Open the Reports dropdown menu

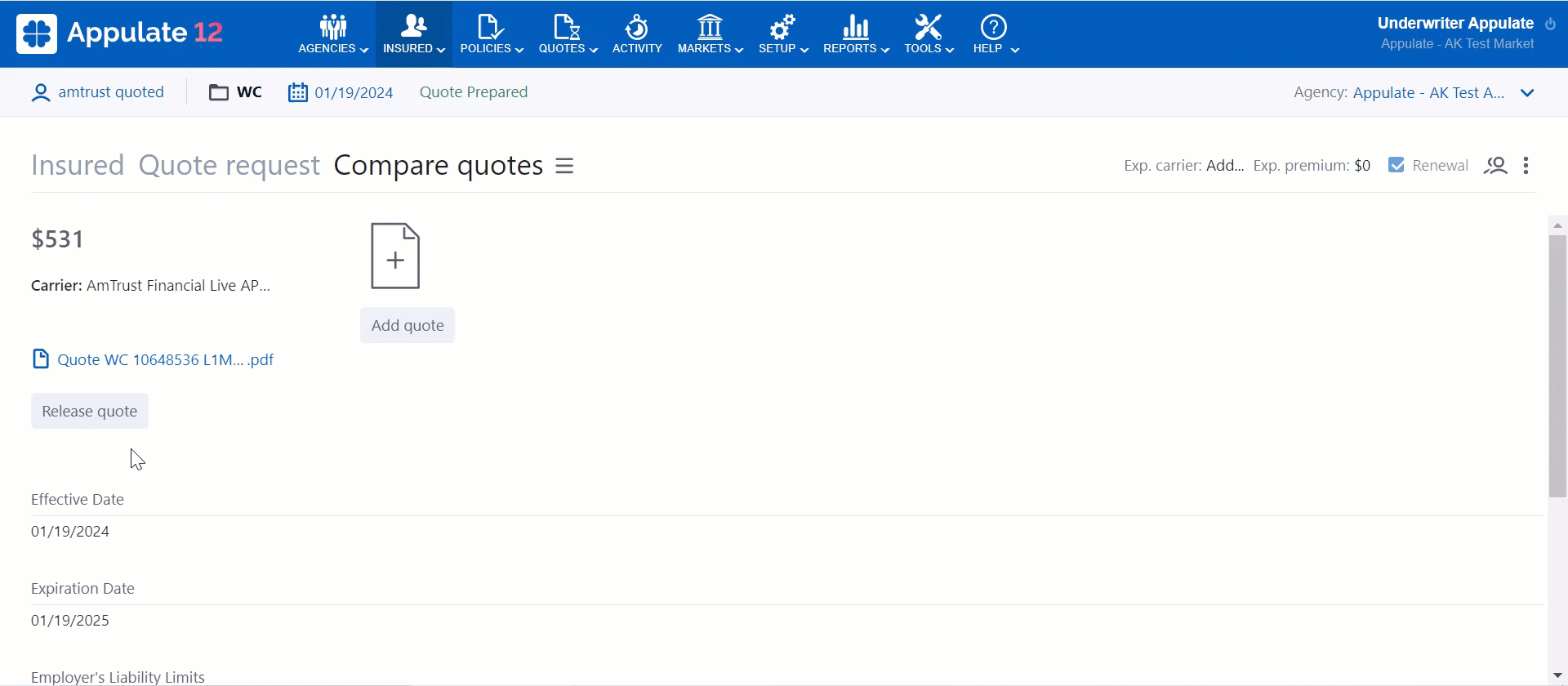click(x=855, y=34)
